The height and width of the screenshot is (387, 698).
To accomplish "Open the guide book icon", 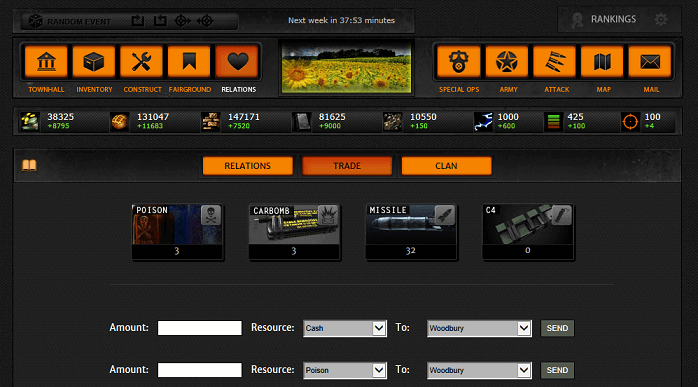I will coord(29,165).
